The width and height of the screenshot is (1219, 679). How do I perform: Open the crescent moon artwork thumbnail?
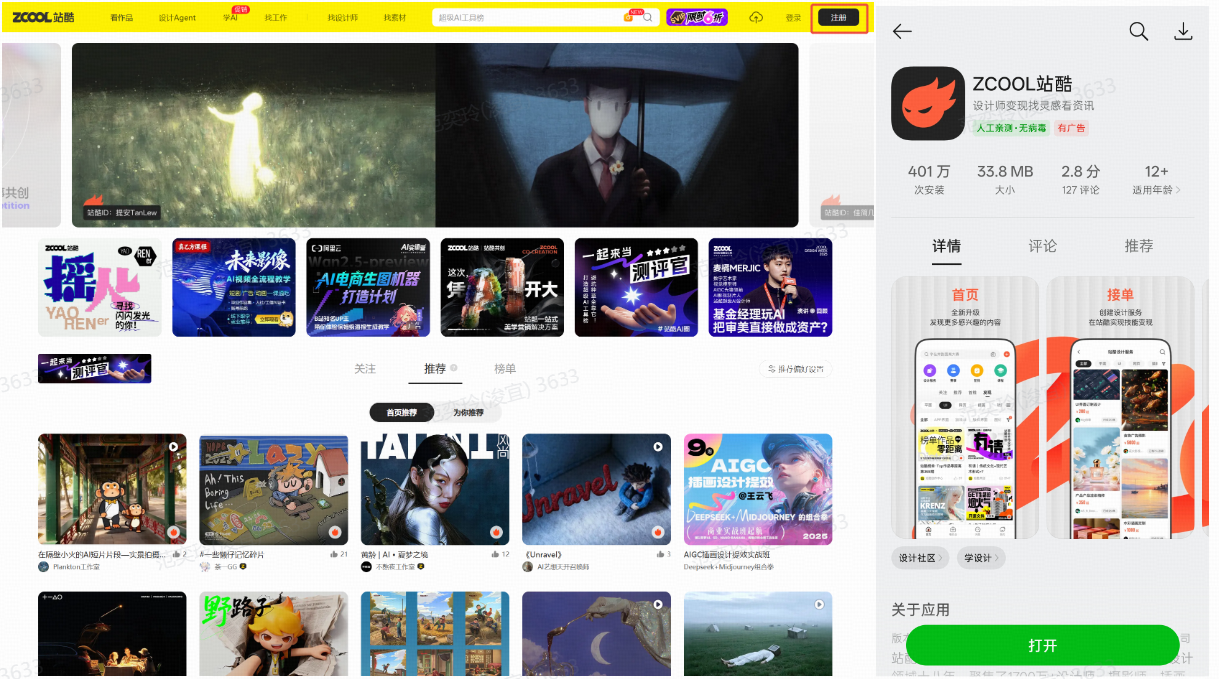pyautogui.click(x=596, y=634)
